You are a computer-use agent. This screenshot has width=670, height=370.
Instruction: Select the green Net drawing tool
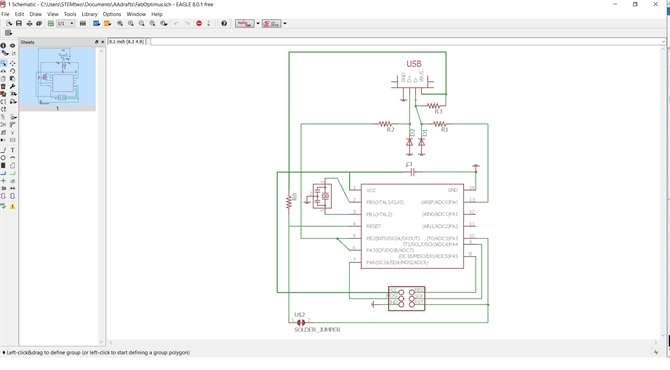coord(12,173)
